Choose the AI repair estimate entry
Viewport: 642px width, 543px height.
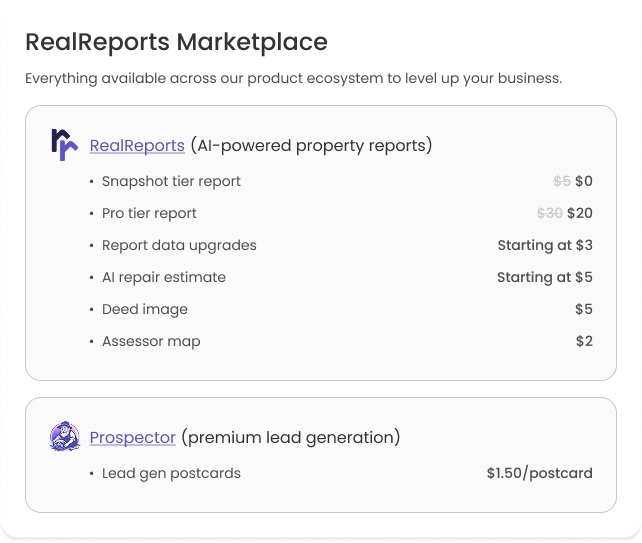[x=164, y=277]
